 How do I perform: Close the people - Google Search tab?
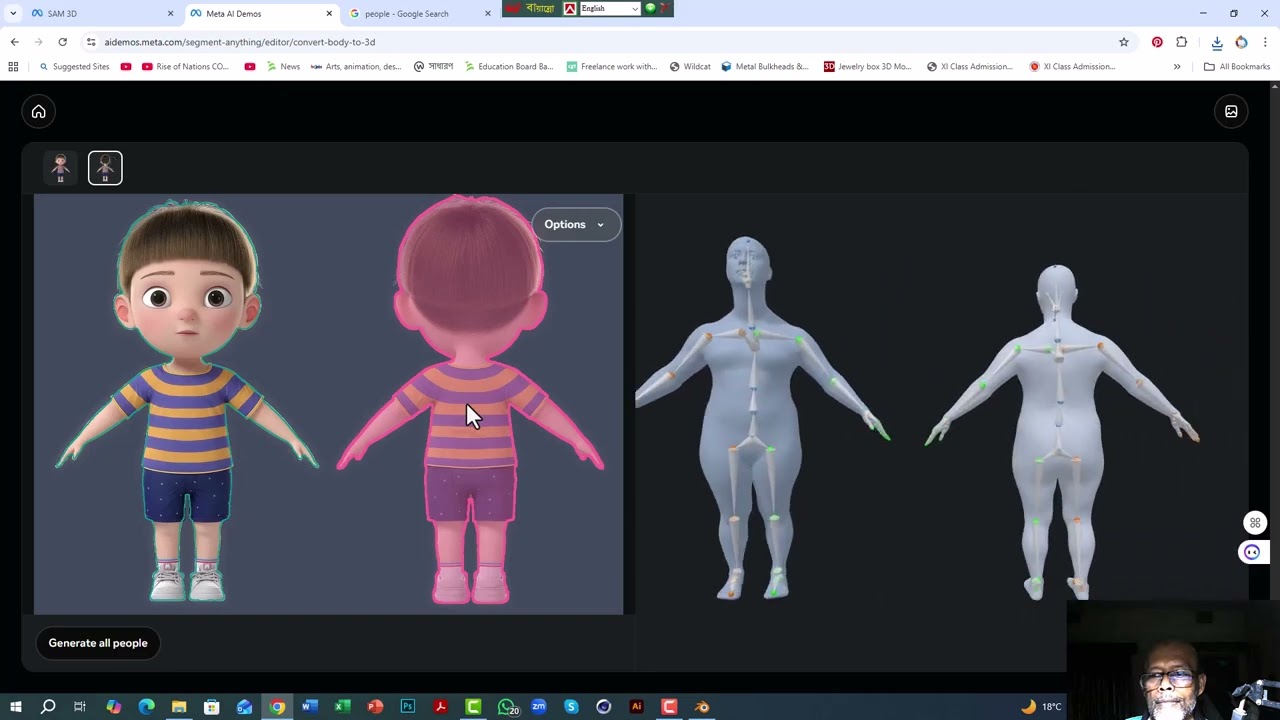click(488, 13)
